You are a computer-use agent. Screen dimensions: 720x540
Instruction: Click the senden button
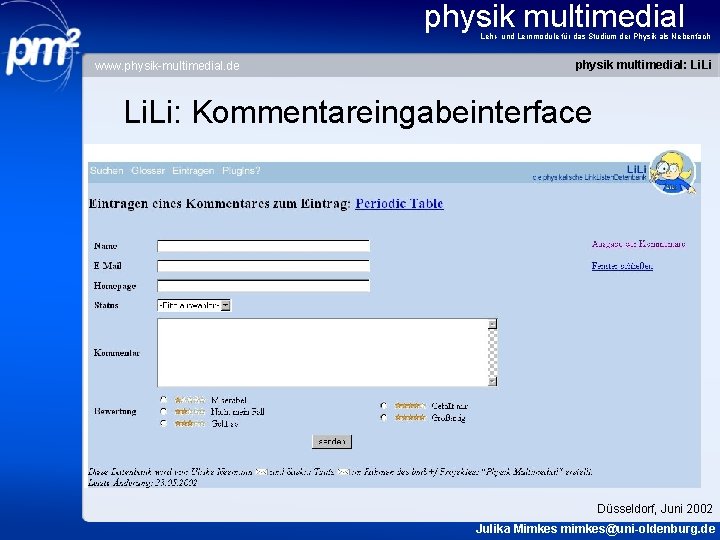click(x=332, y=442)
